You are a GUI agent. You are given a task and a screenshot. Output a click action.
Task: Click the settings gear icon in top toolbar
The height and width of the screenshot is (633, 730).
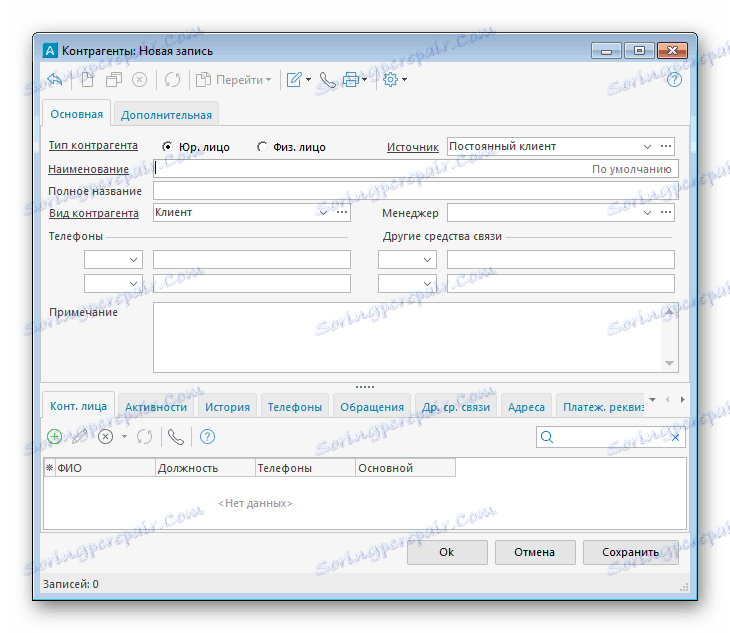pos(390,80)
